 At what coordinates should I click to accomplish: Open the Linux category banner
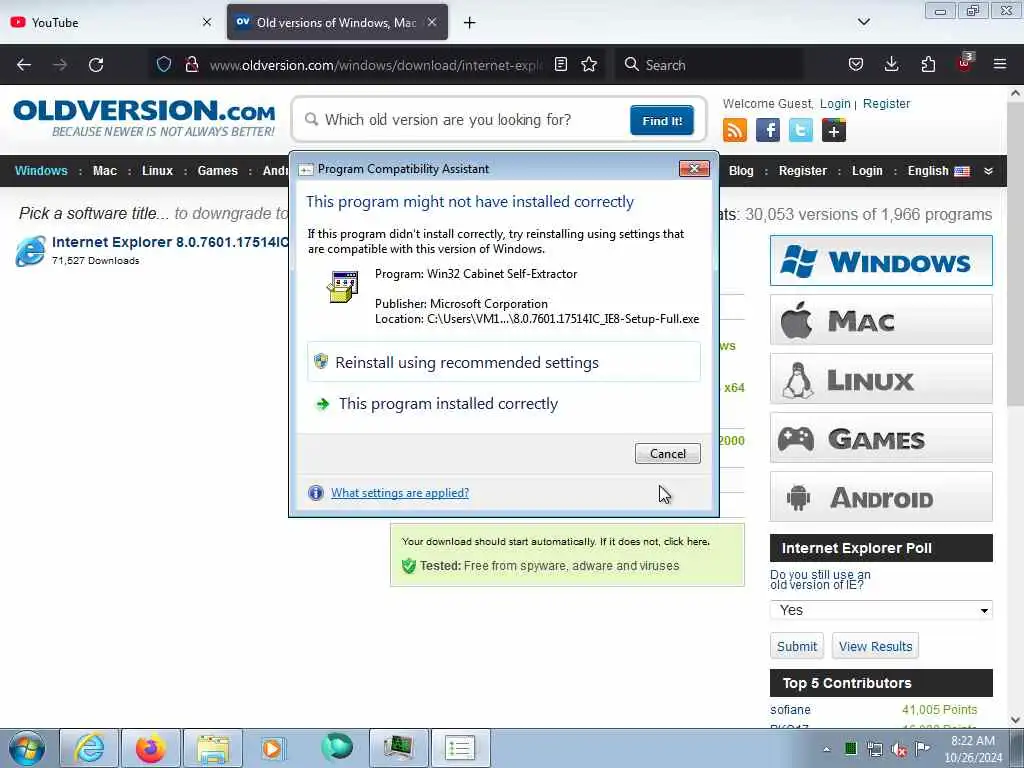(x=881, y=379)
